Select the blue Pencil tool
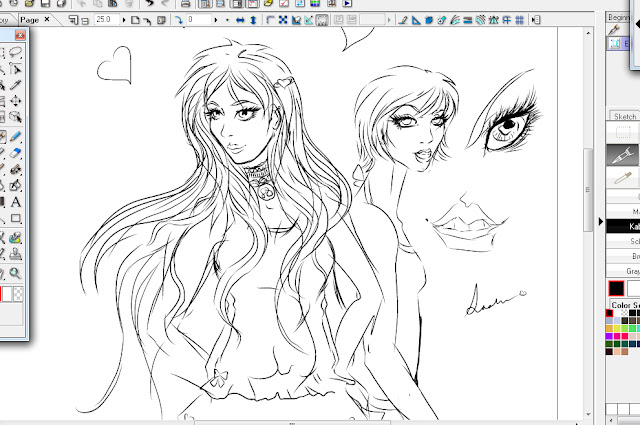The width and height of the screenshot is (640, 425). coord(16,136)
